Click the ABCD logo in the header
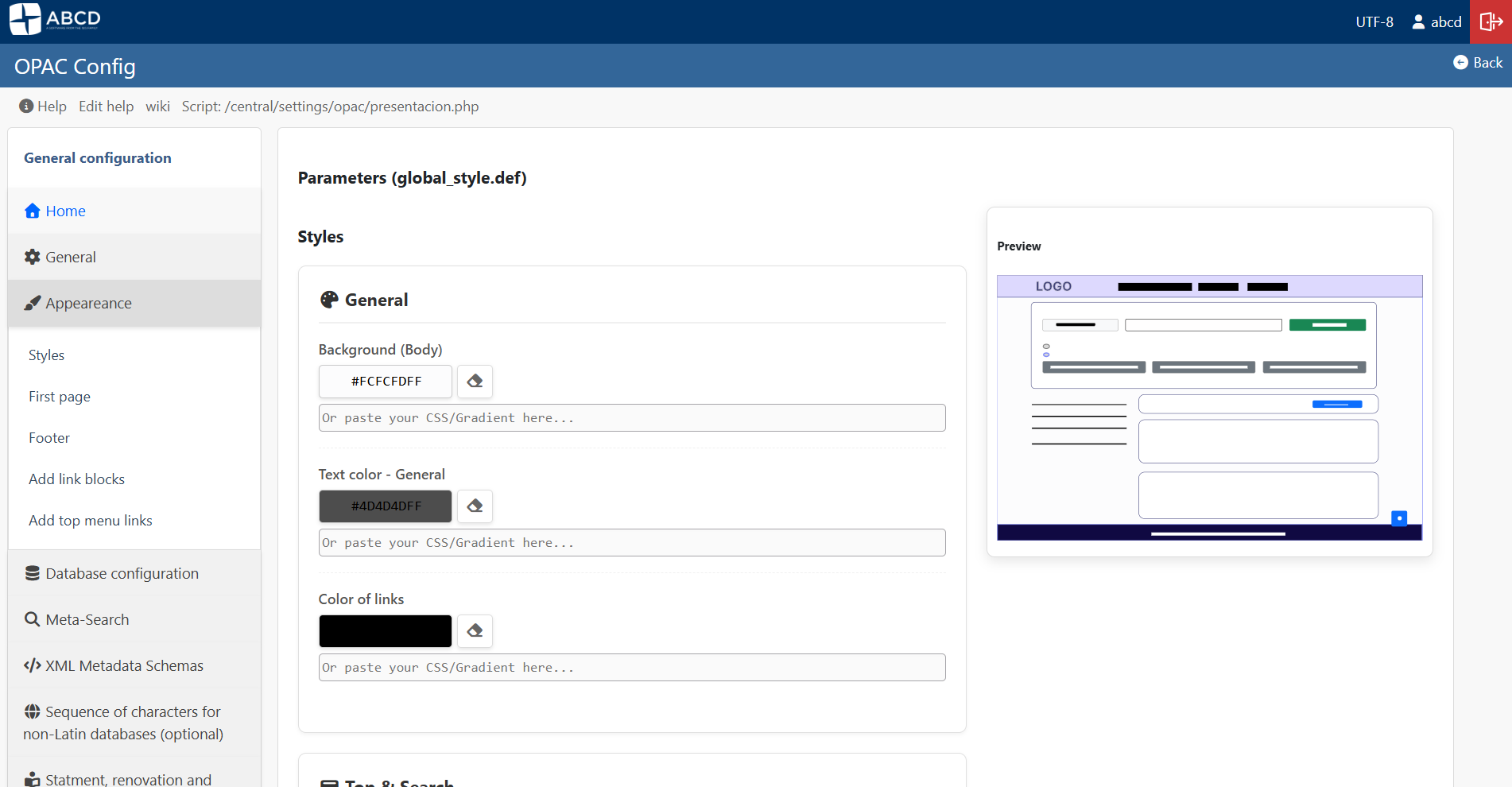1512x787 pixels. [55, 19]
